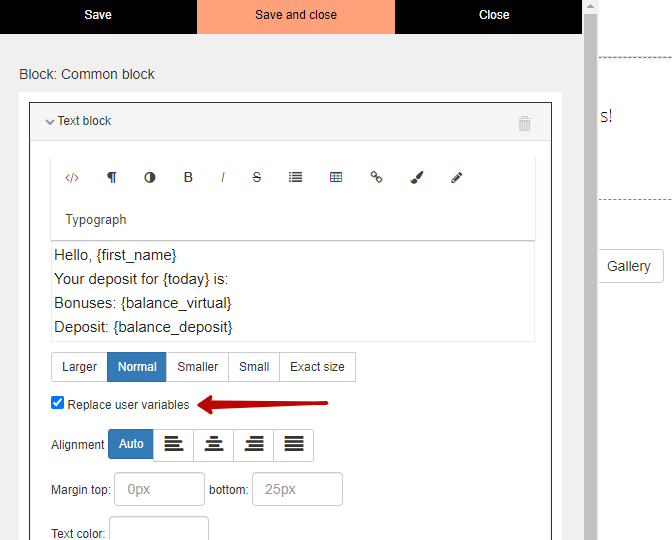Image resolution: width=672 pixels, height=540 pixels.
Task: Choose Exact size option
Action: pyautogui.click(x=317, y=367)
